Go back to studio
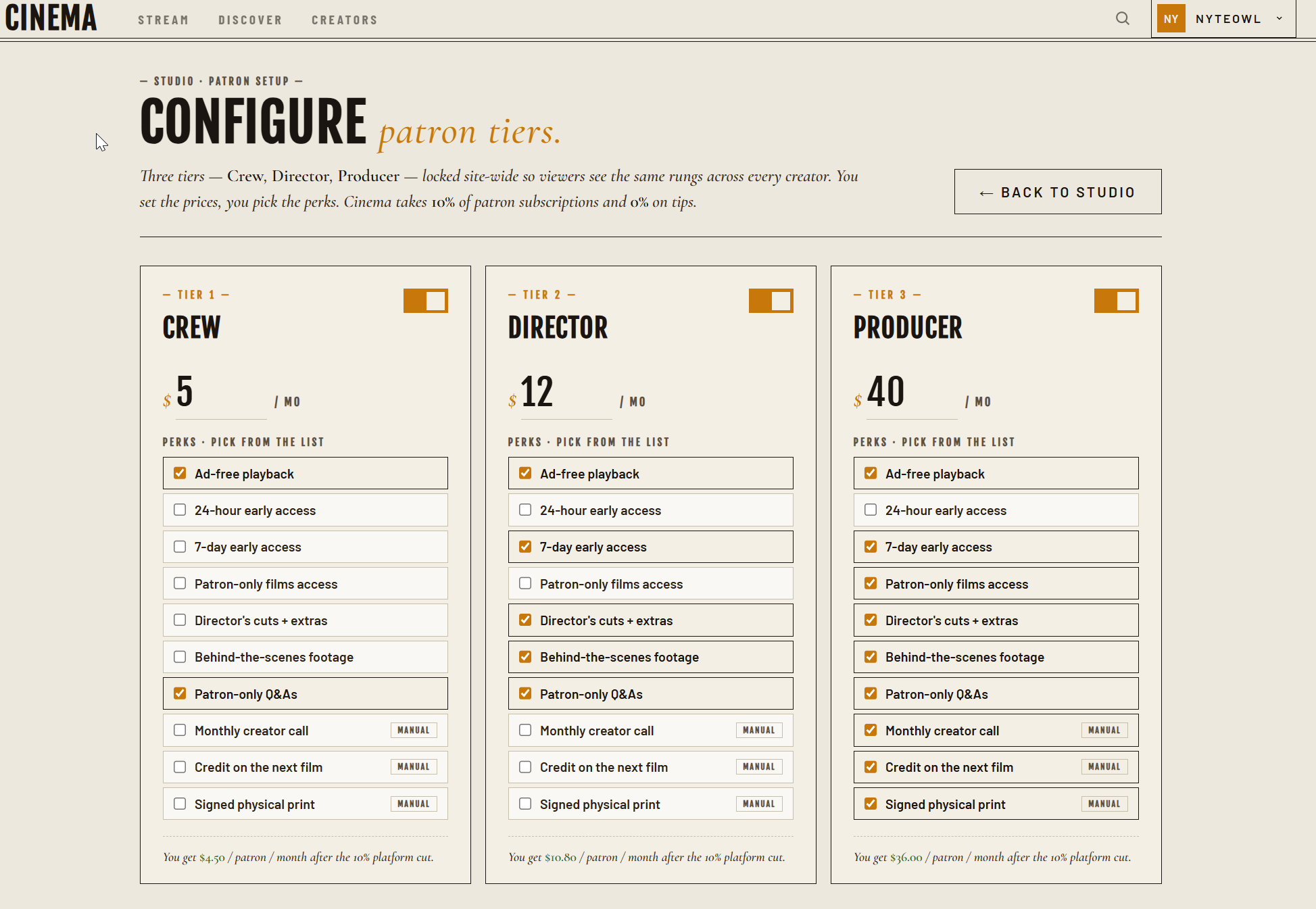 tap(1058, 192)
